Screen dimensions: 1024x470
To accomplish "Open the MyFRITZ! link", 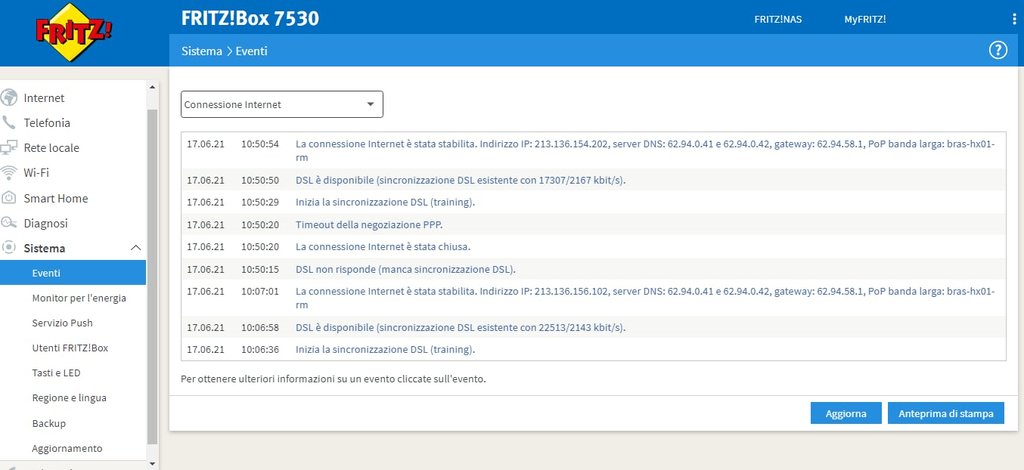I will [x=865, y=20].
